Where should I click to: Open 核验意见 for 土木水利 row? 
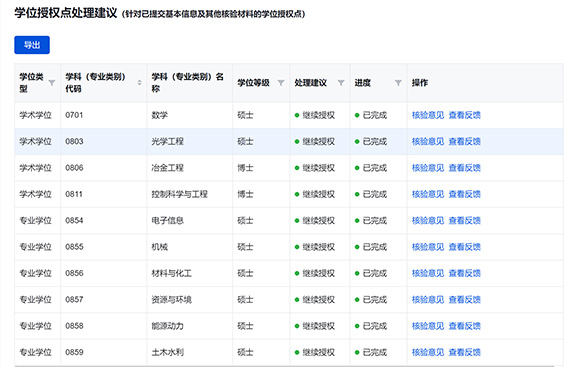(428, 352)
